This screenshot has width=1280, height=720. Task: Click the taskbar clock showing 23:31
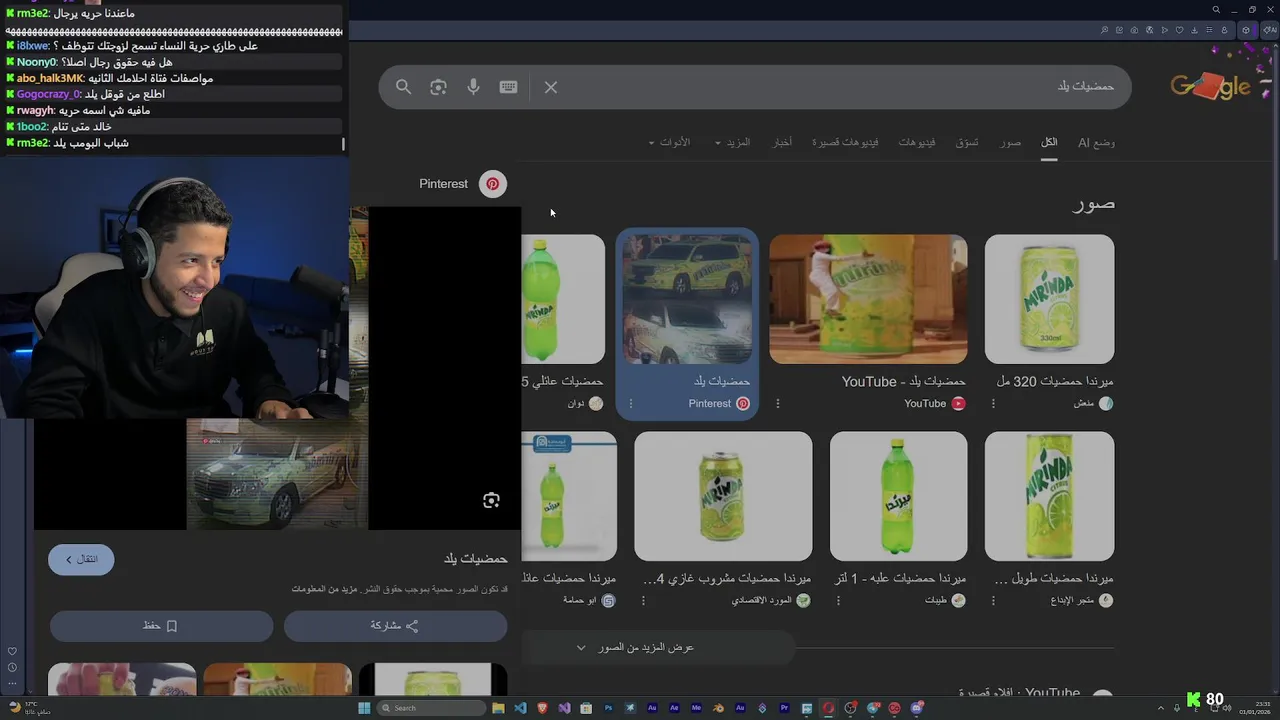(x=1255, y=708)
